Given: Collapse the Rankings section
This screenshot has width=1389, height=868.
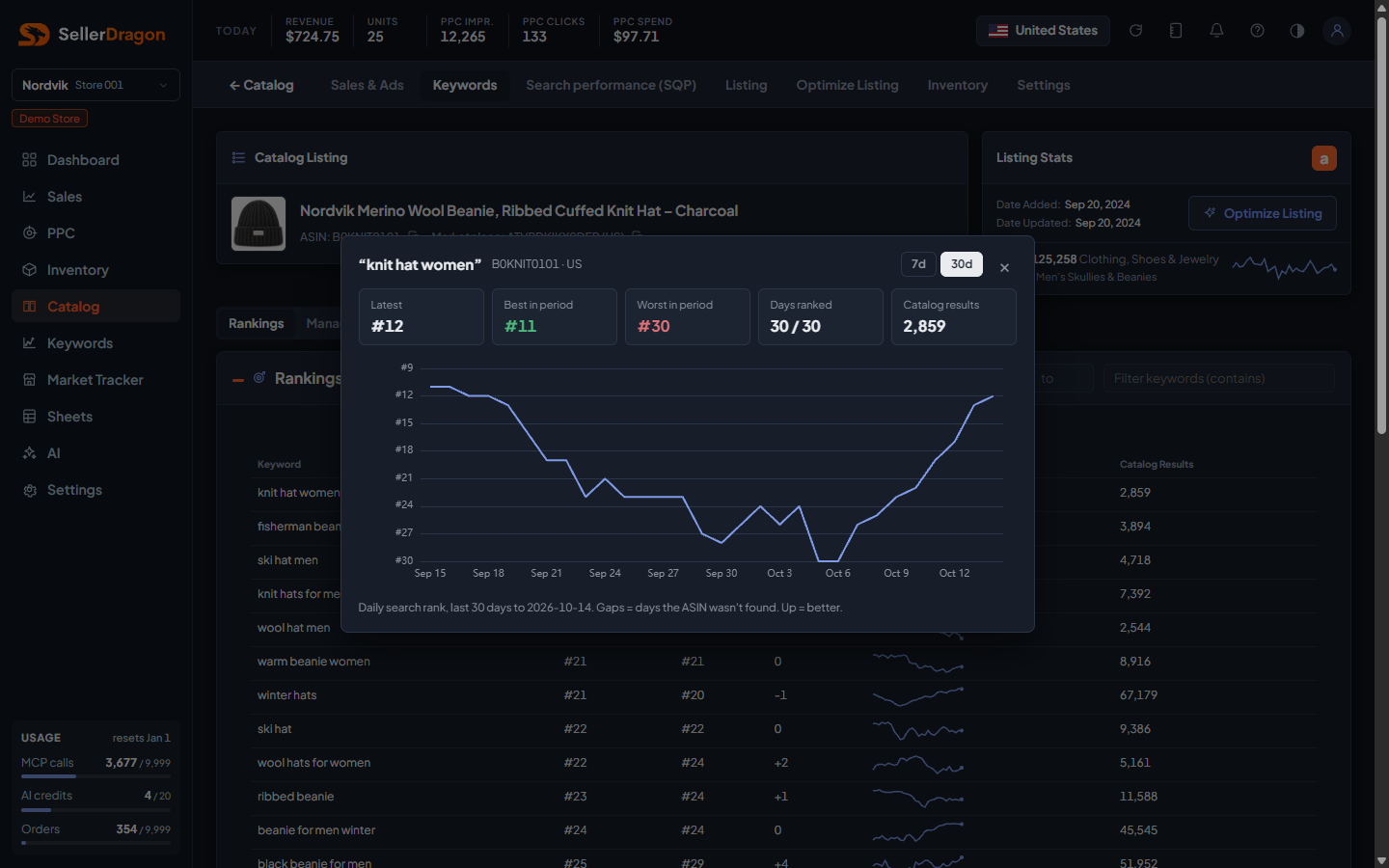Looking at the screenshot, I should tap(238, 380).
